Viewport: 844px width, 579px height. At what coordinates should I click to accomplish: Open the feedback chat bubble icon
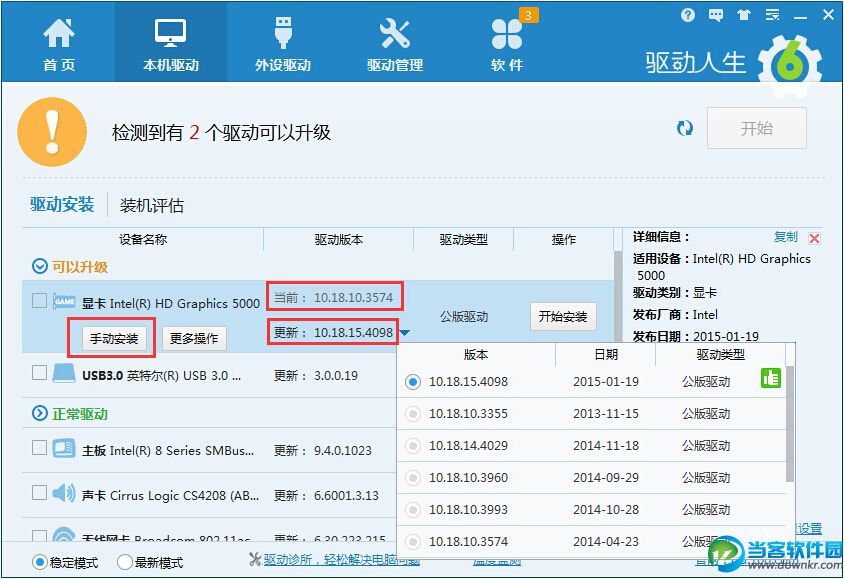click(x=716, y=15)
